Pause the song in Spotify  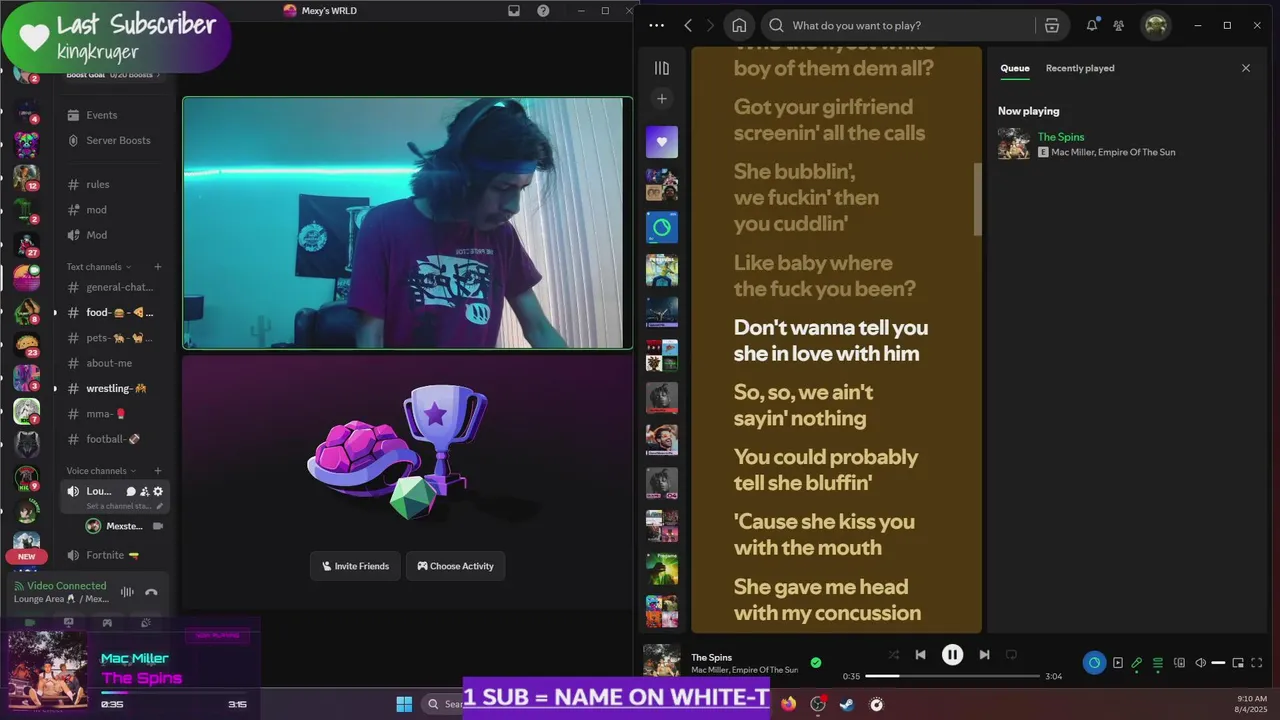[952, 655]
